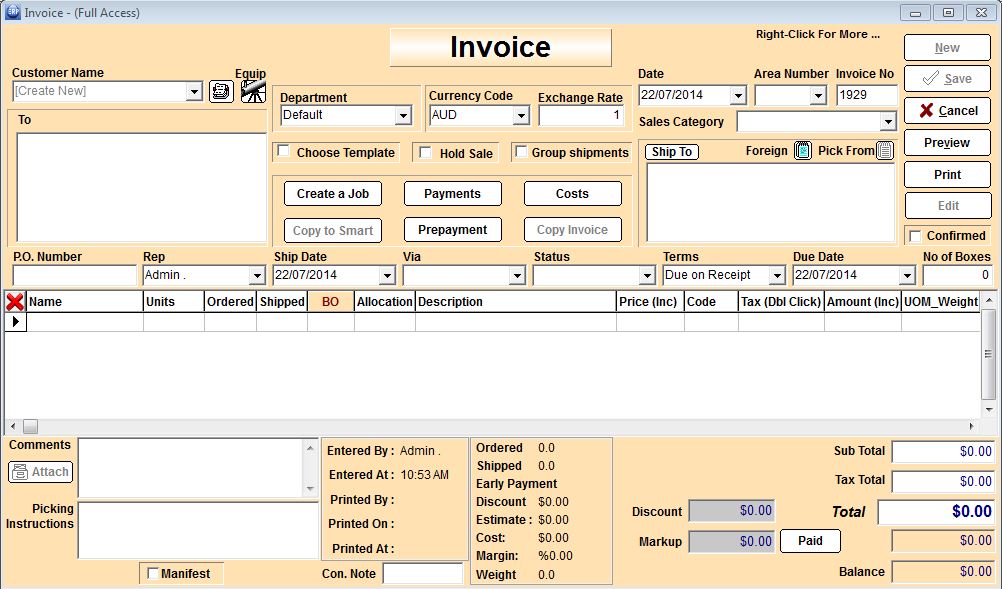Viewport: 1002px width, 589px height.
Task: Tick the Choose Template checkbox
Action: [x=284, y=152]
